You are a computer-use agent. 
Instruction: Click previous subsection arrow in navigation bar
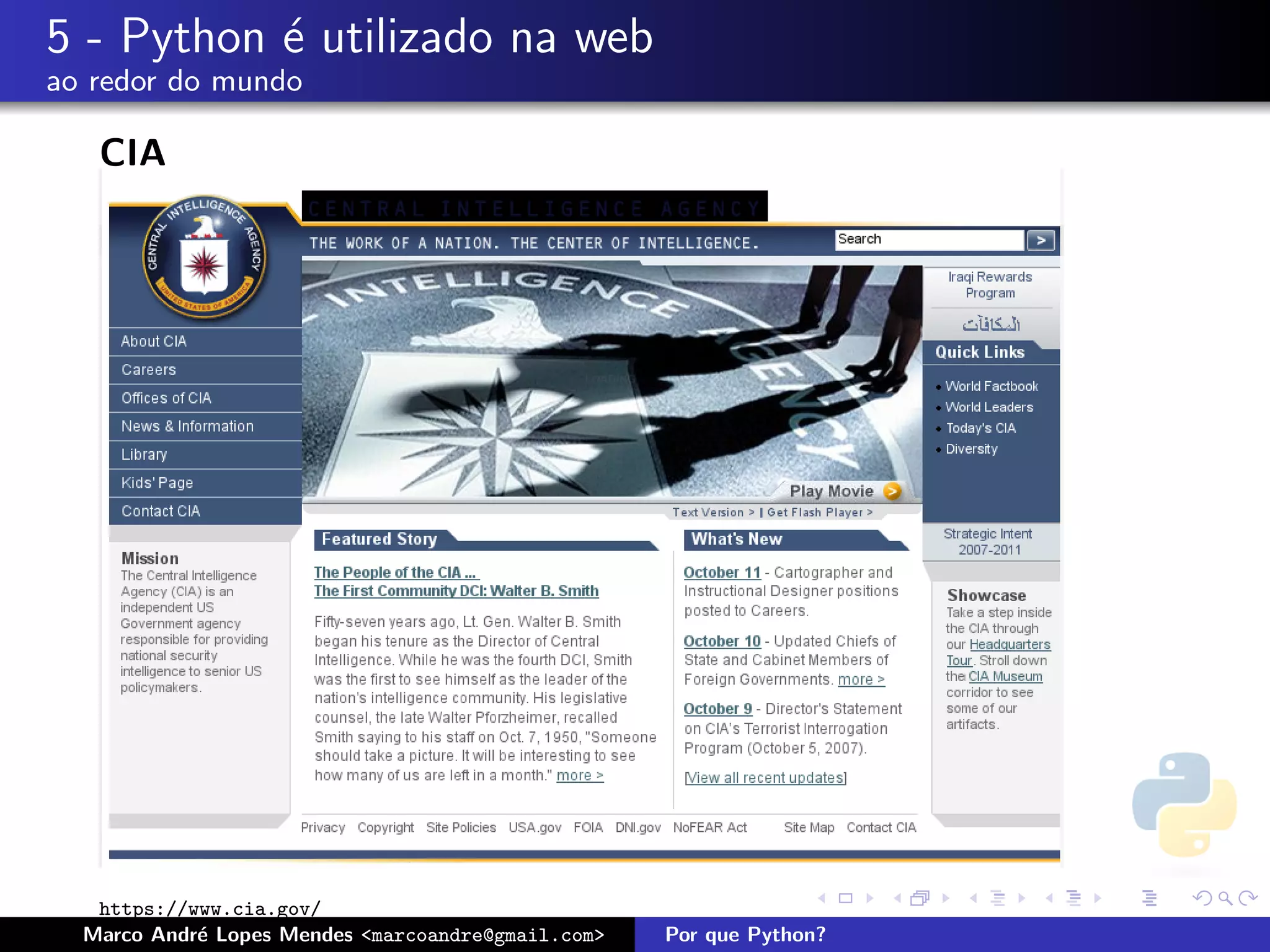[x=974, y=898]
